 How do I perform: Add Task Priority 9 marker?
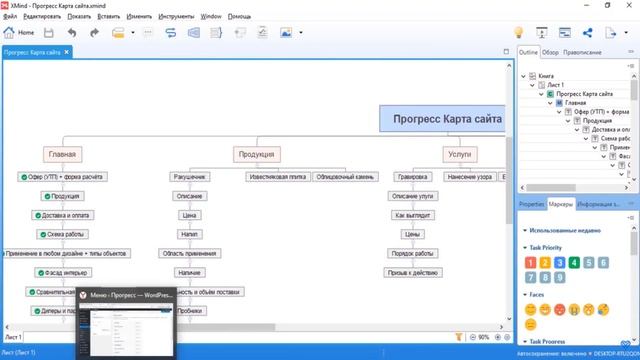pyautogui.click(x=560, y=278)
